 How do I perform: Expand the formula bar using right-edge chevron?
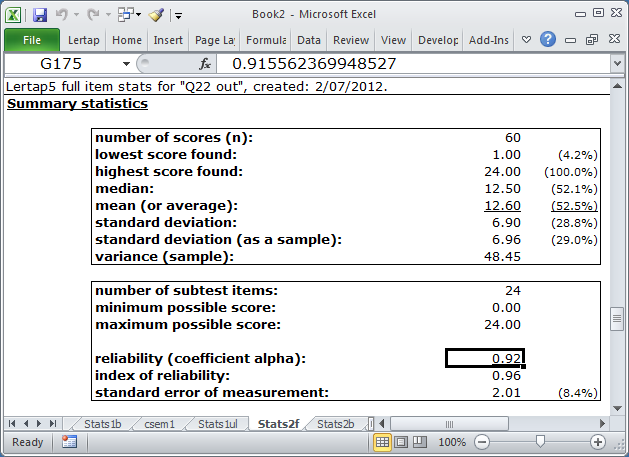618,64
